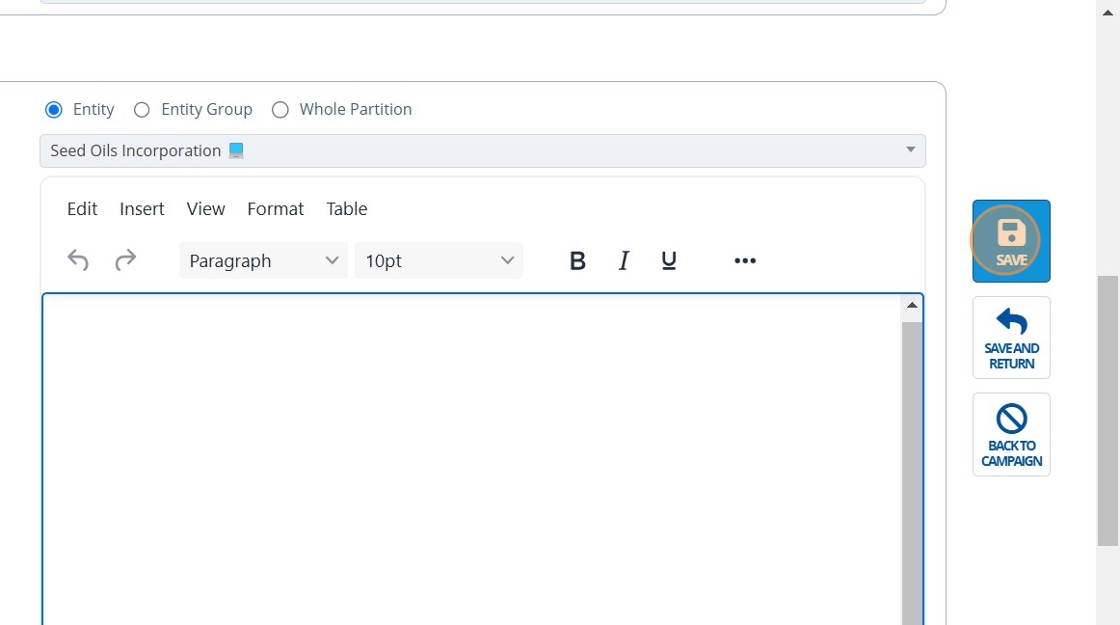
Task: Toggle bold formatting
Action: (x=577, y=261)
